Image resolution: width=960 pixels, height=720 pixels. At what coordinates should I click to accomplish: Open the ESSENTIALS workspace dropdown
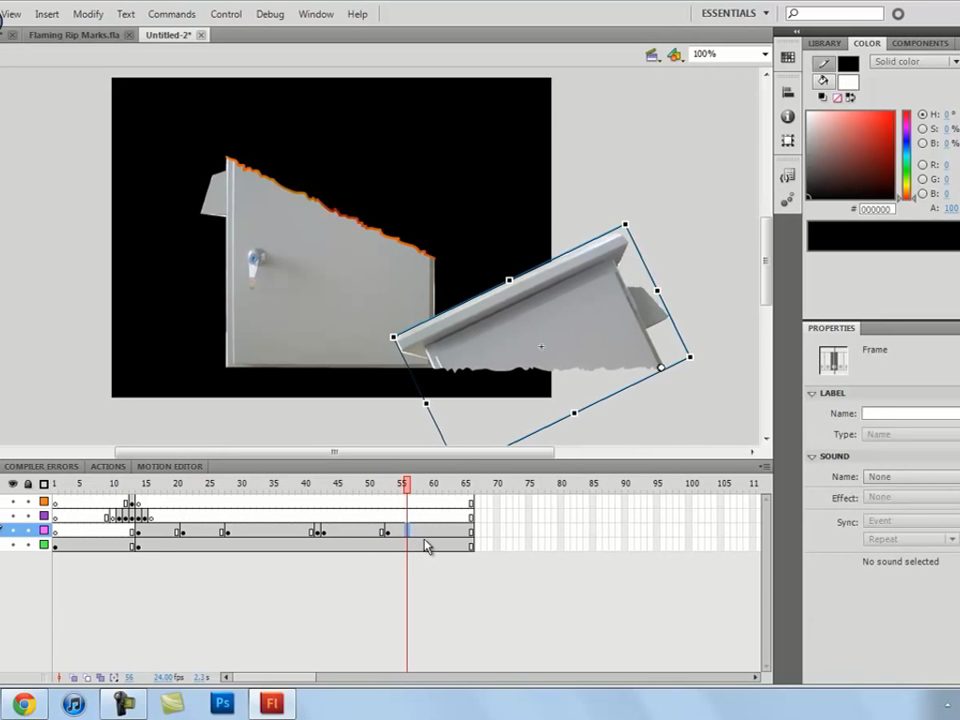point(735,13)
